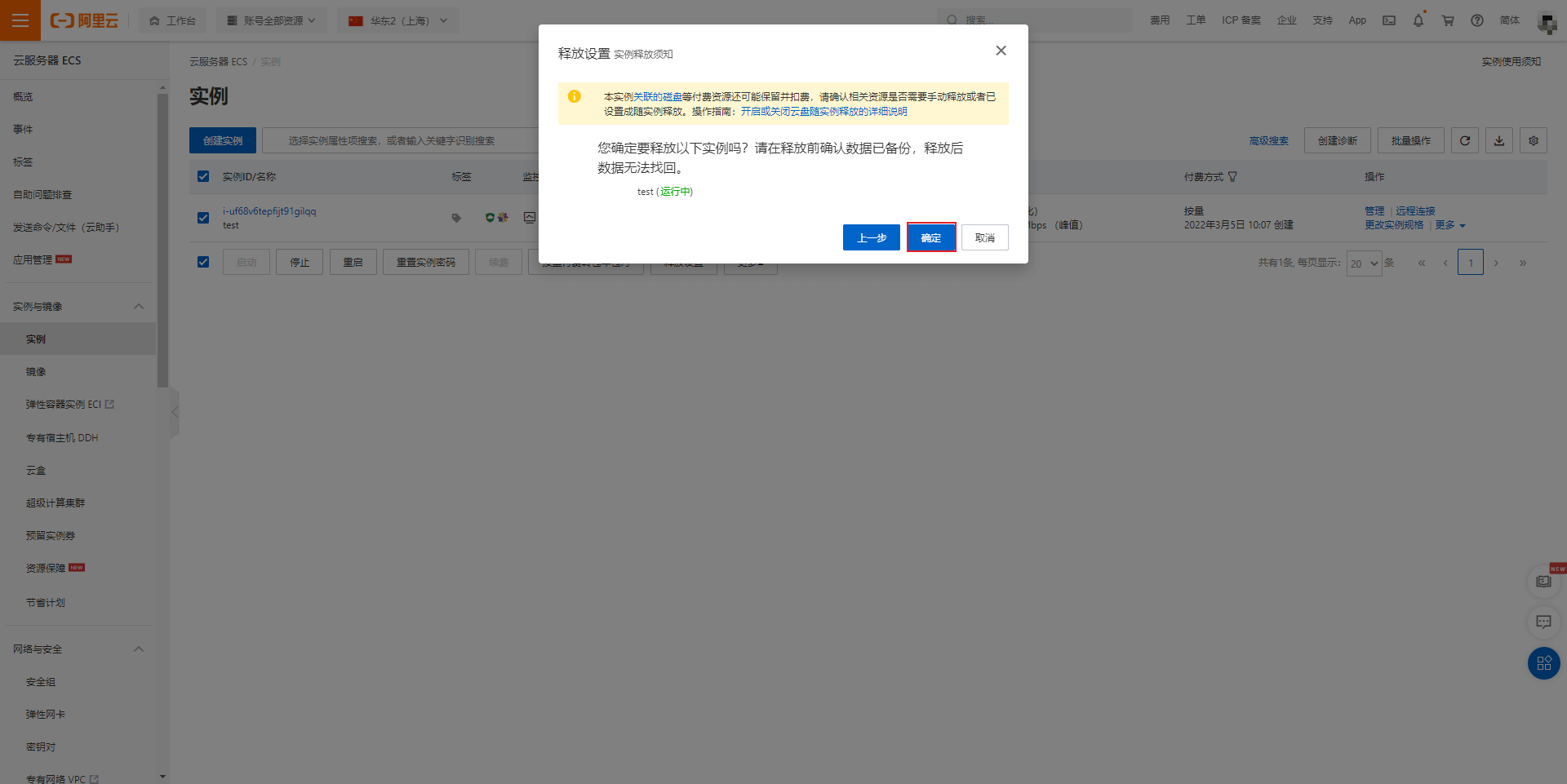The width and height of the screenshot is (1567, 784).
Task: Open the App header menu
Action: [x=1357, y=20]
